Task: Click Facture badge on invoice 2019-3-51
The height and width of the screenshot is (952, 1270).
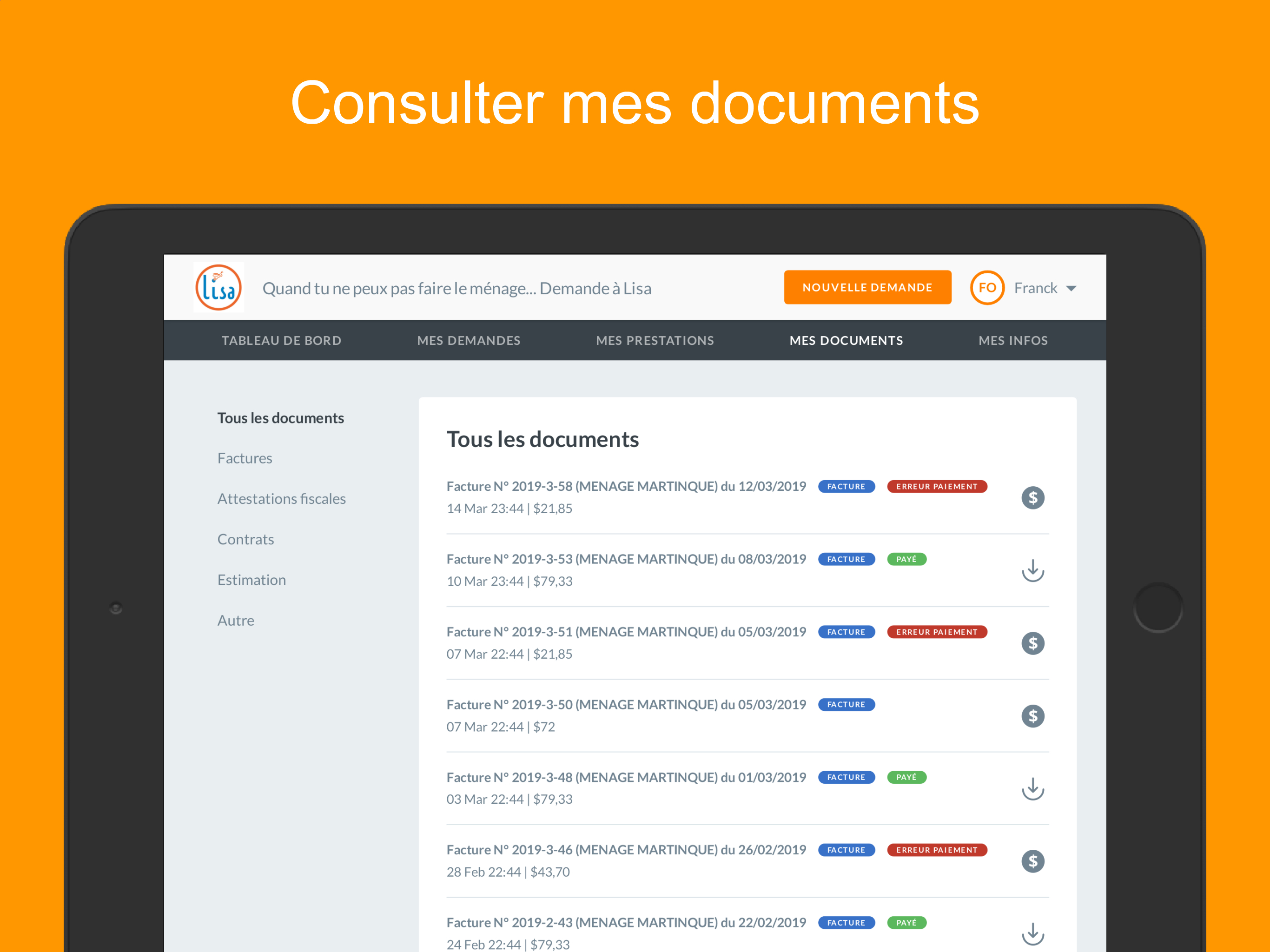Action: (846, 632)
